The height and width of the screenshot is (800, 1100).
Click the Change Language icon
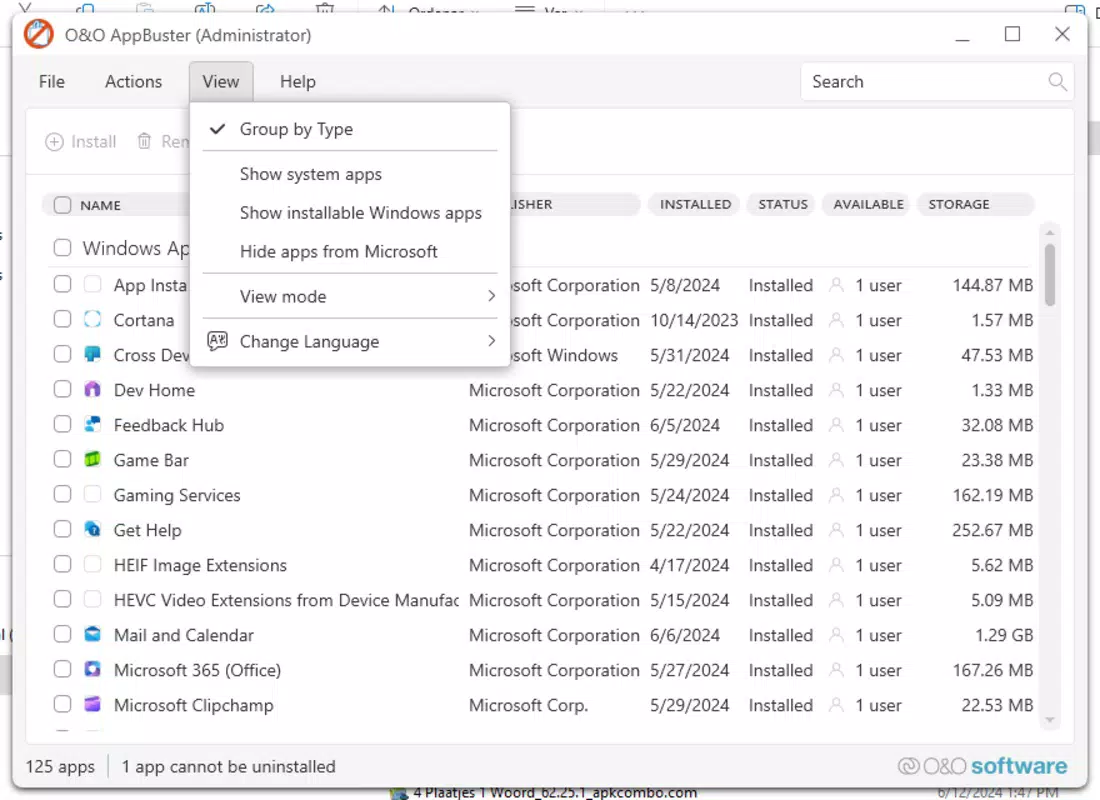[217, 341]
